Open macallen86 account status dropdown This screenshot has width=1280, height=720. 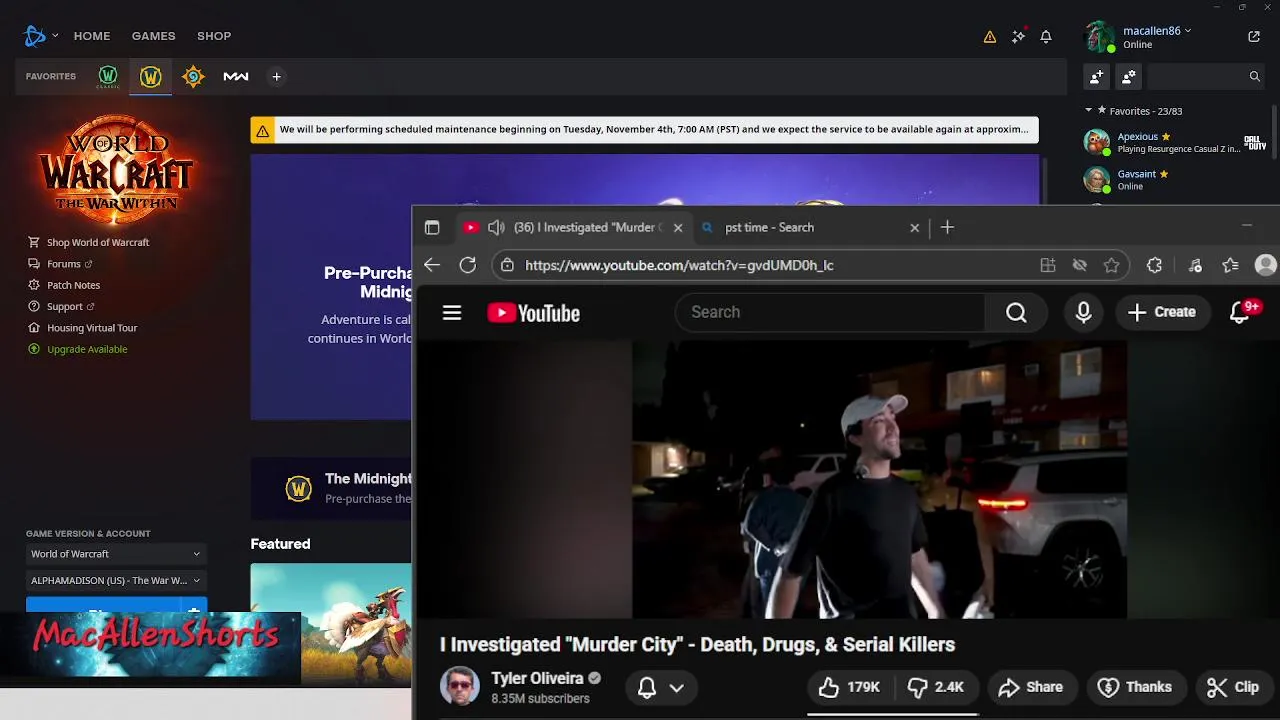pos(1157,31)
